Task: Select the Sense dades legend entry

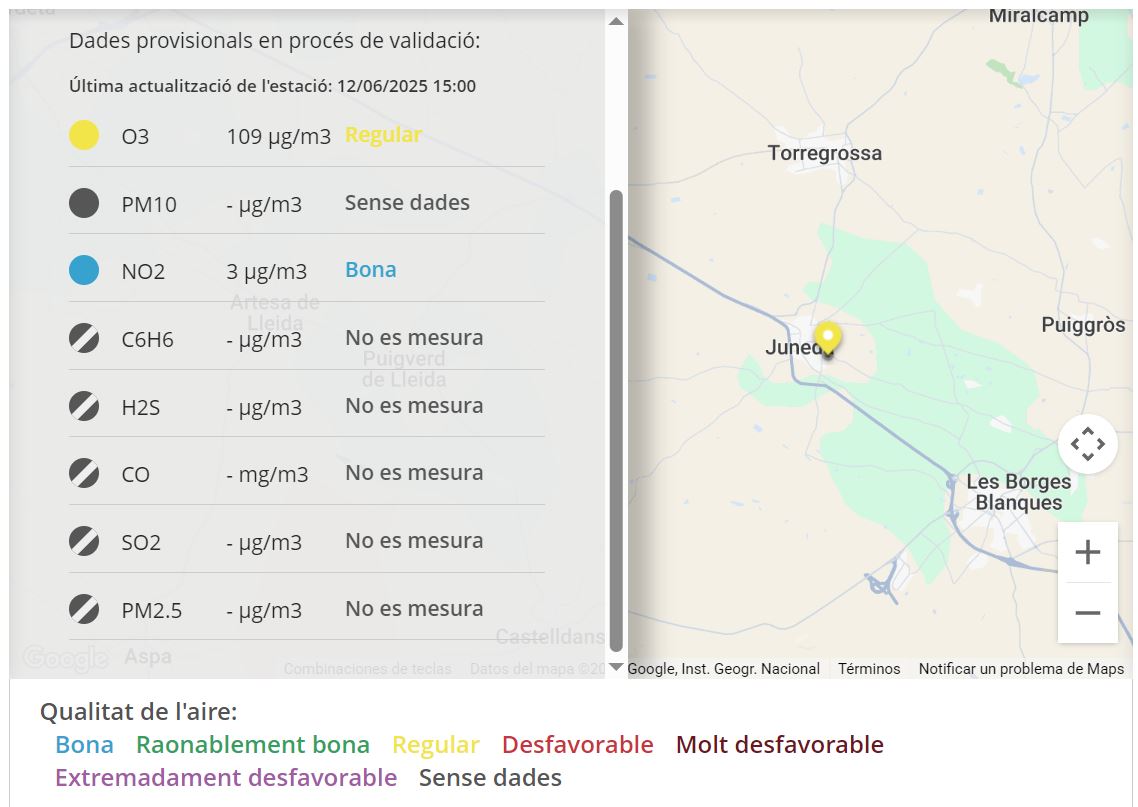Action: pos(489,777)
